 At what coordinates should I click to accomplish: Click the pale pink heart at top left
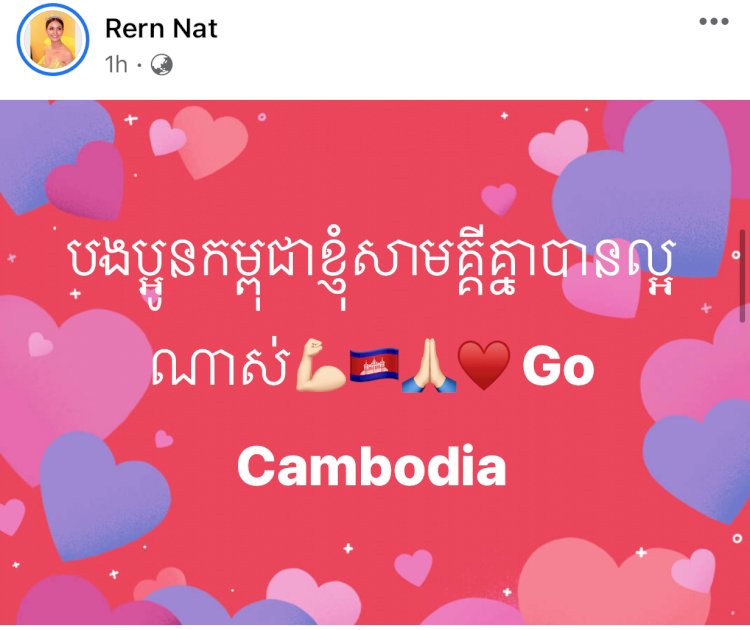166,137
